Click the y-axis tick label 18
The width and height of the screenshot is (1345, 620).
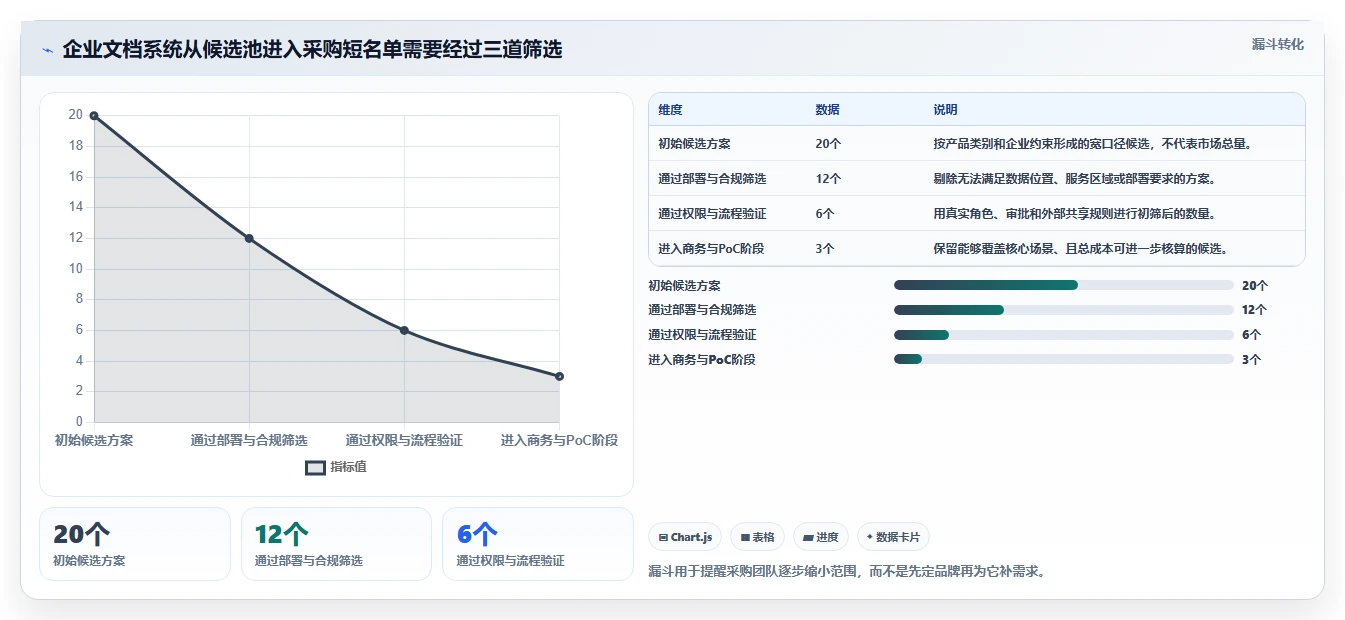[75, 146]
